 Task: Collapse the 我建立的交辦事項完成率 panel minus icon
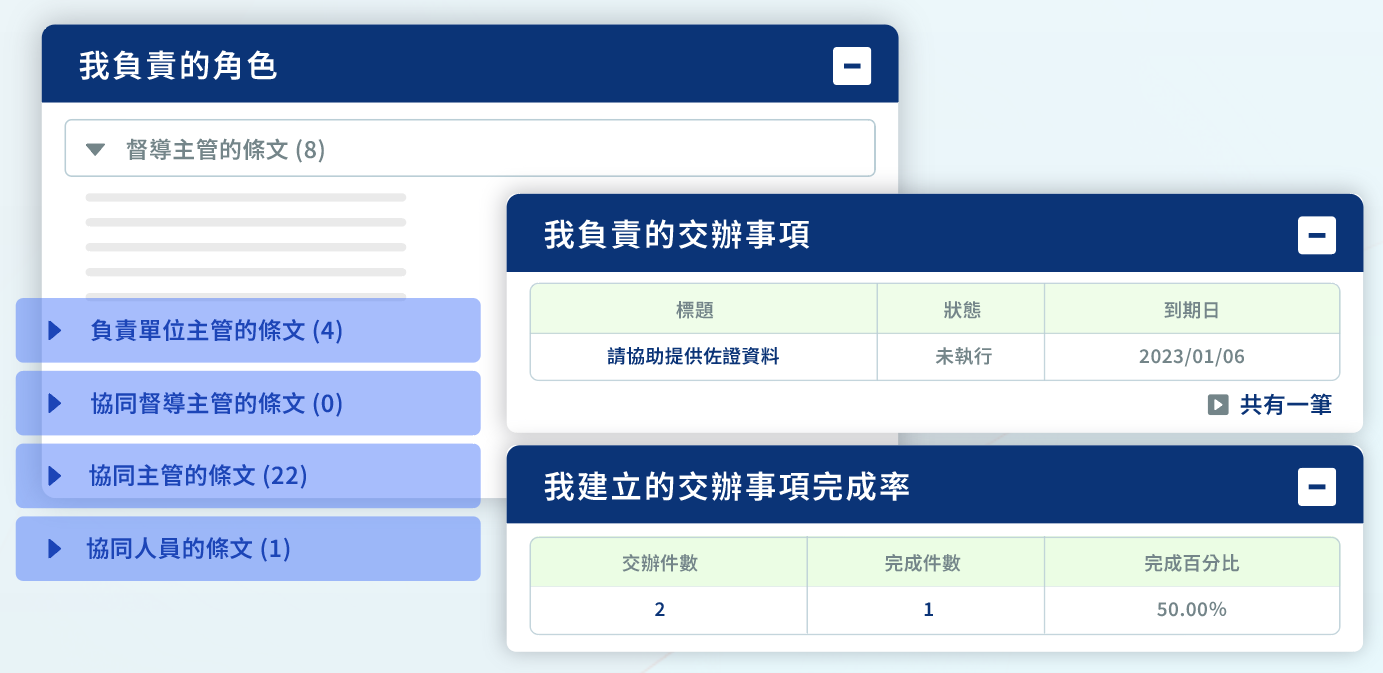coord(1317,487)
